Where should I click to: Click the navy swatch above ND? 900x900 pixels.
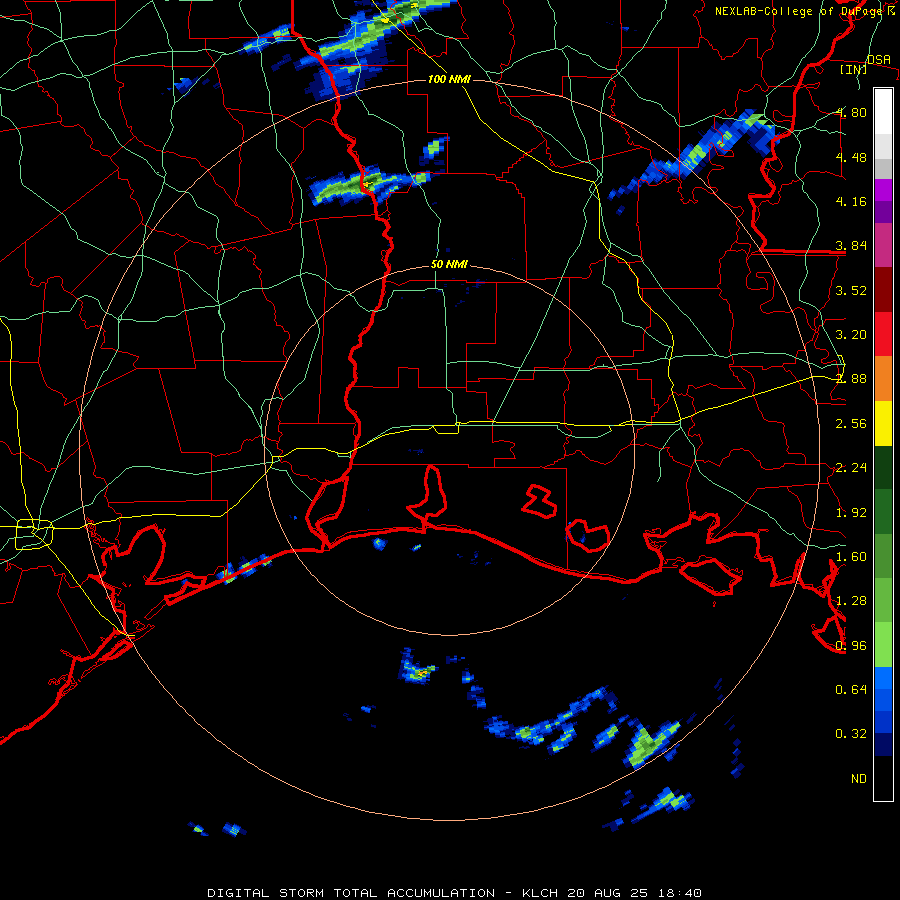pyautogui.click(x=883, y=744)
